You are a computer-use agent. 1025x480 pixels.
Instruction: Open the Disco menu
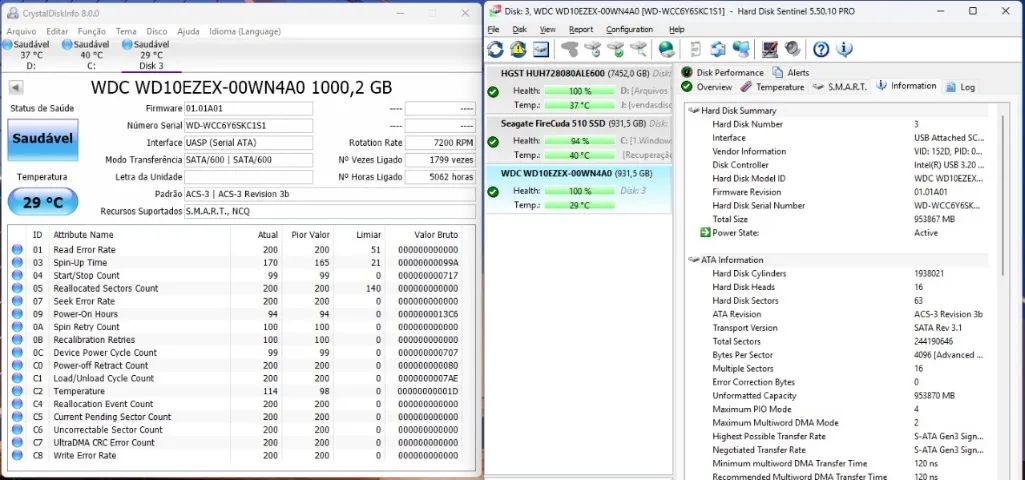coord(157,31)
